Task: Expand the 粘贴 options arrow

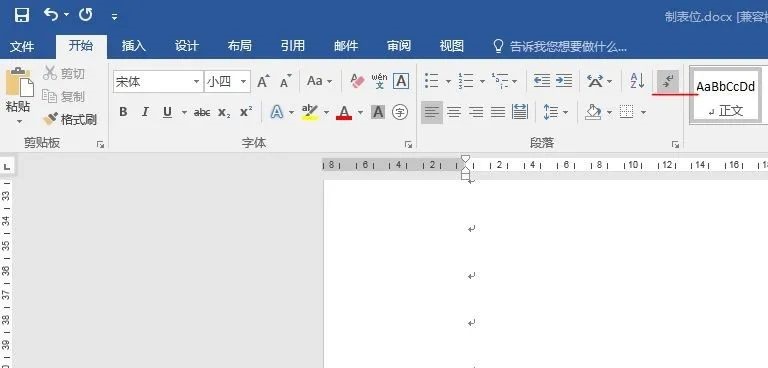Action: (20, 121)
